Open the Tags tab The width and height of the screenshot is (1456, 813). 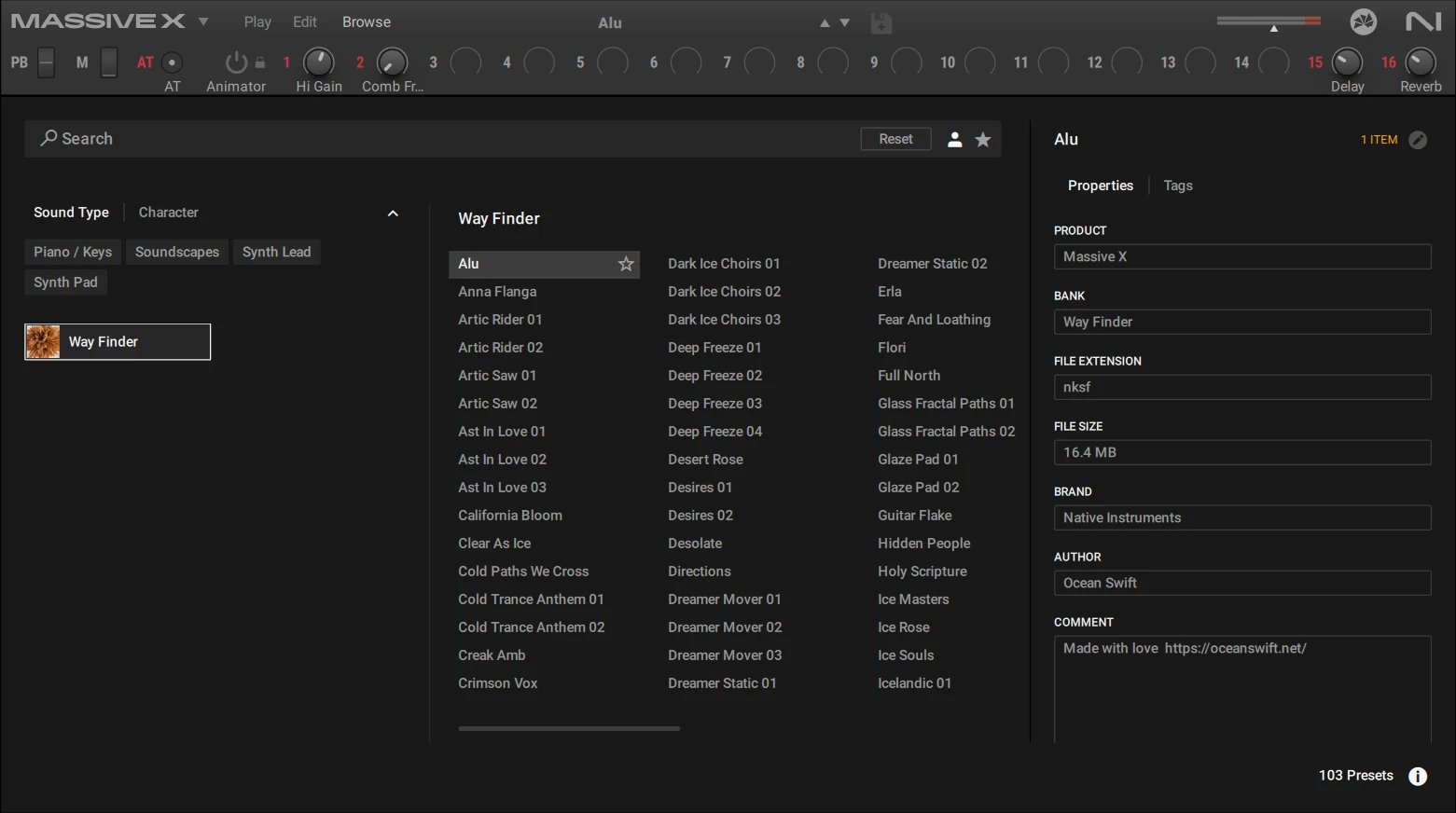click(x=1178, y=186)
